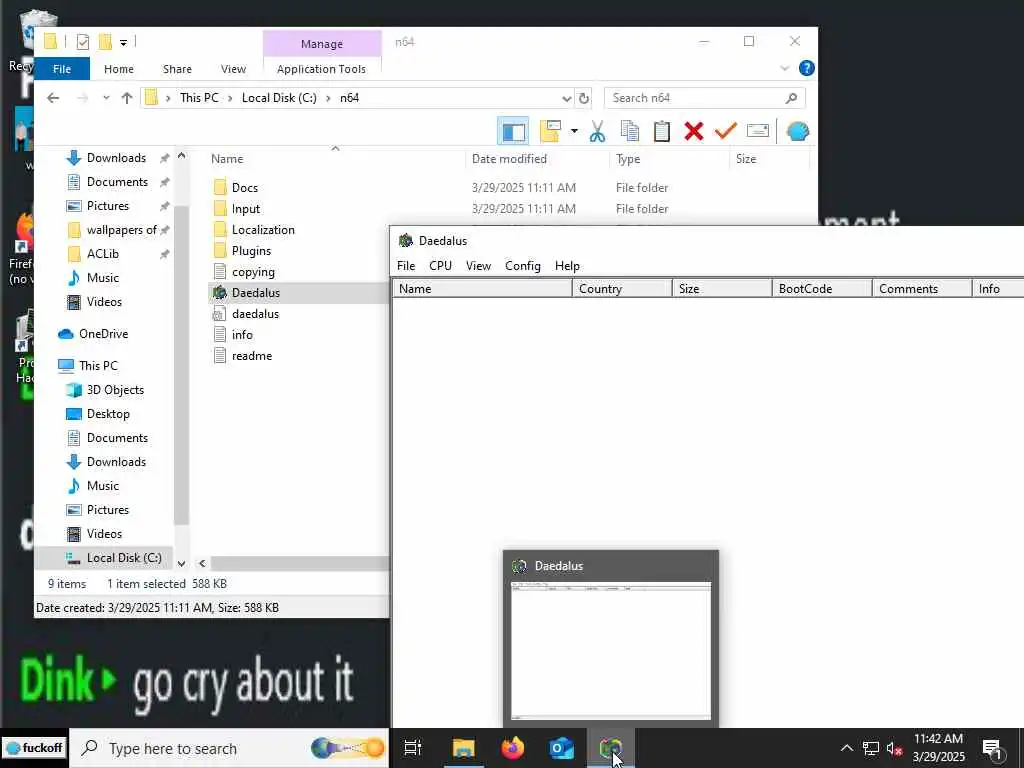The image size is (1024, 768).
Task: Open address bar history dropdown
Action: [x=566, y=99]
